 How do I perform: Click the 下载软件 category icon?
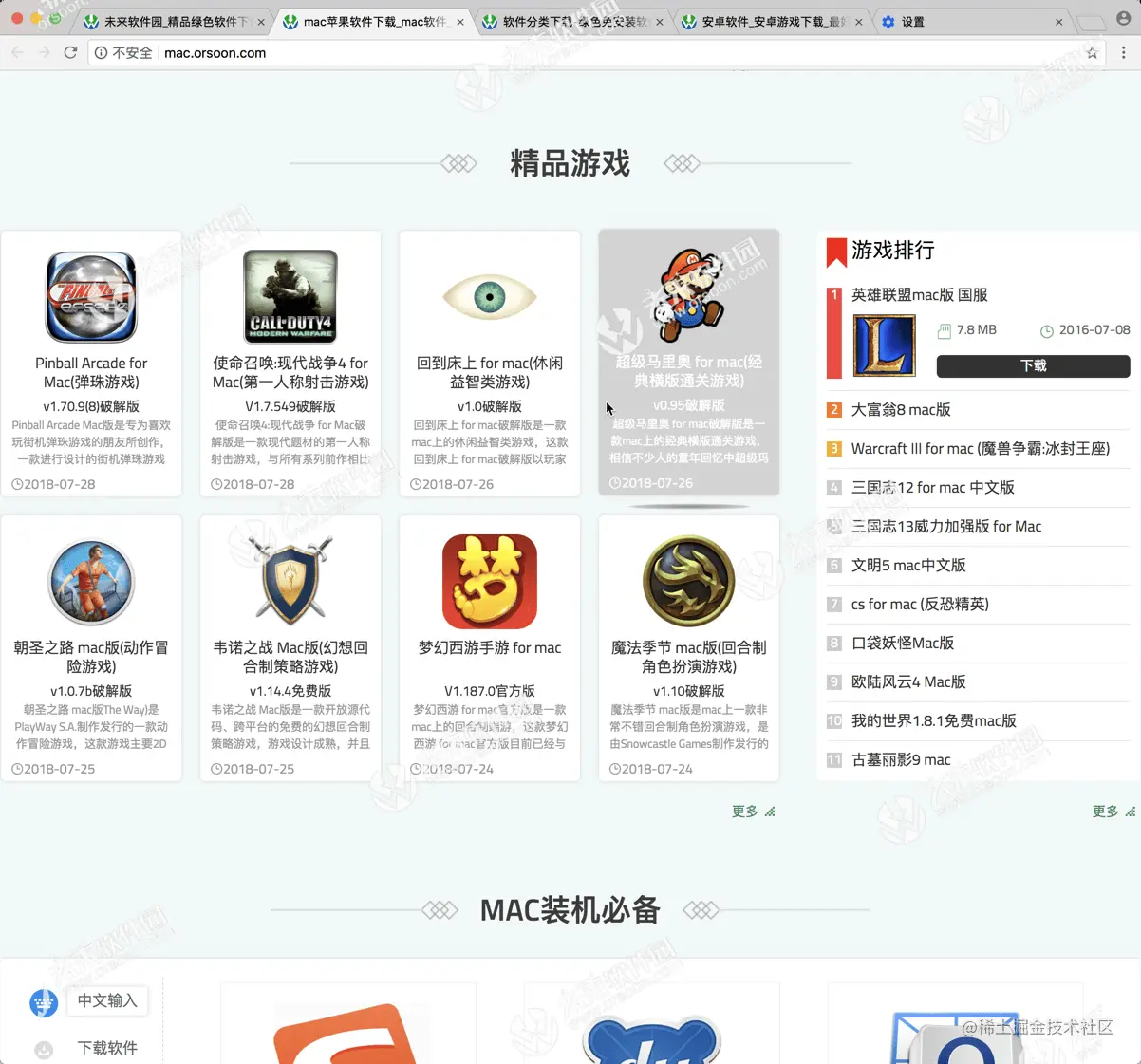tap(44, 1050)
